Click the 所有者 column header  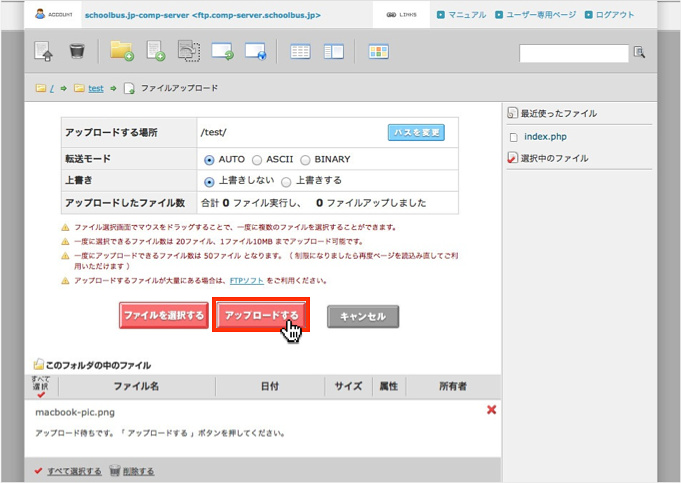453,386
